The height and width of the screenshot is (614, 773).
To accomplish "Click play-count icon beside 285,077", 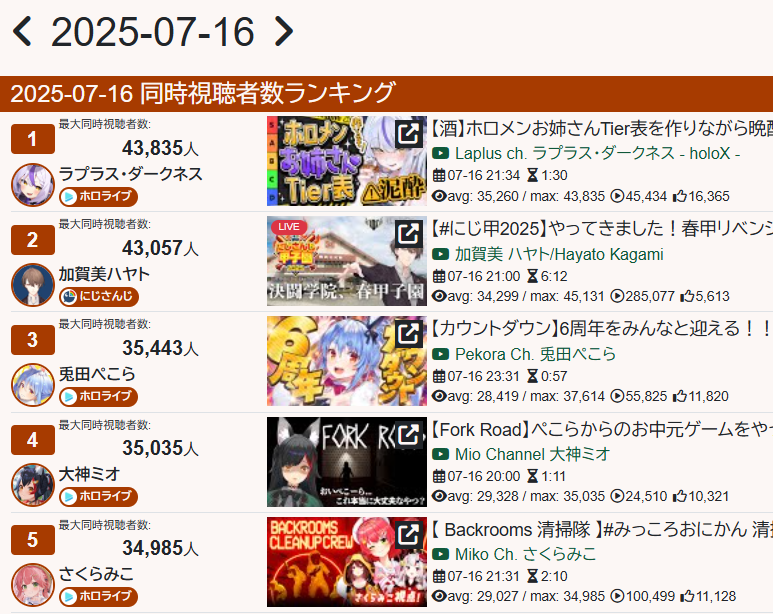I will point(617,296).
